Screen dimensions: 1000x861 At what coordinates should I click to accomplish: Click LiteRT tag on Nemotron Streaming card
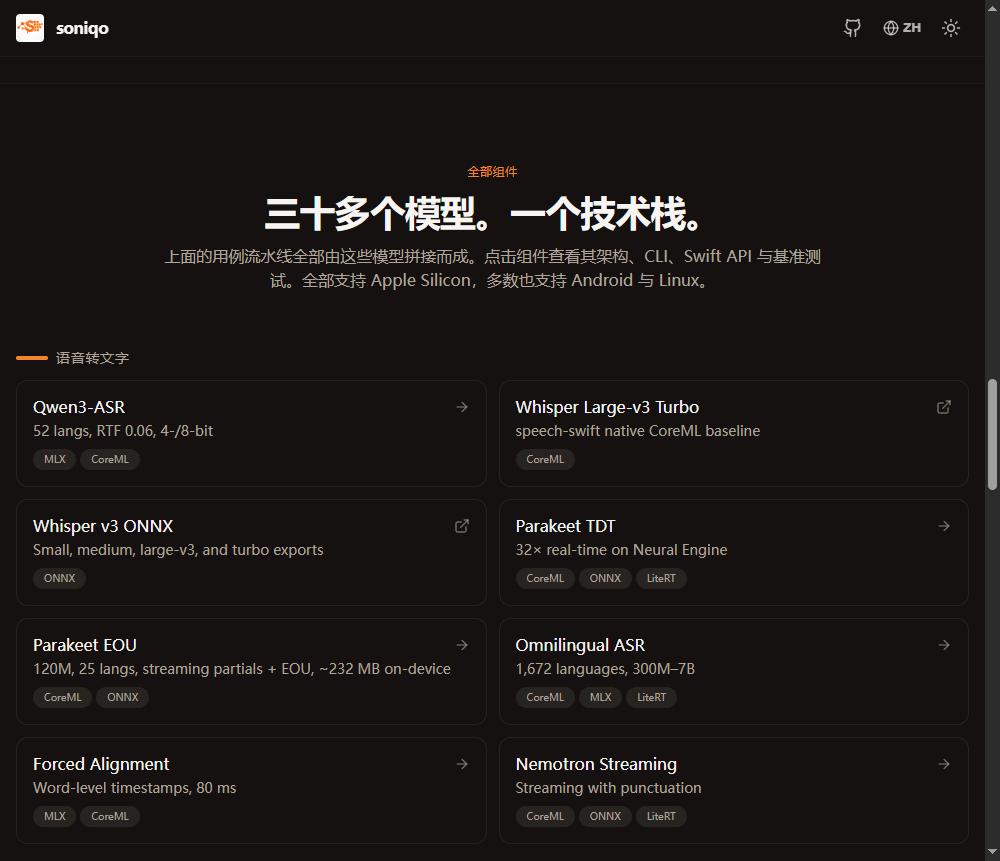(661, 816)
